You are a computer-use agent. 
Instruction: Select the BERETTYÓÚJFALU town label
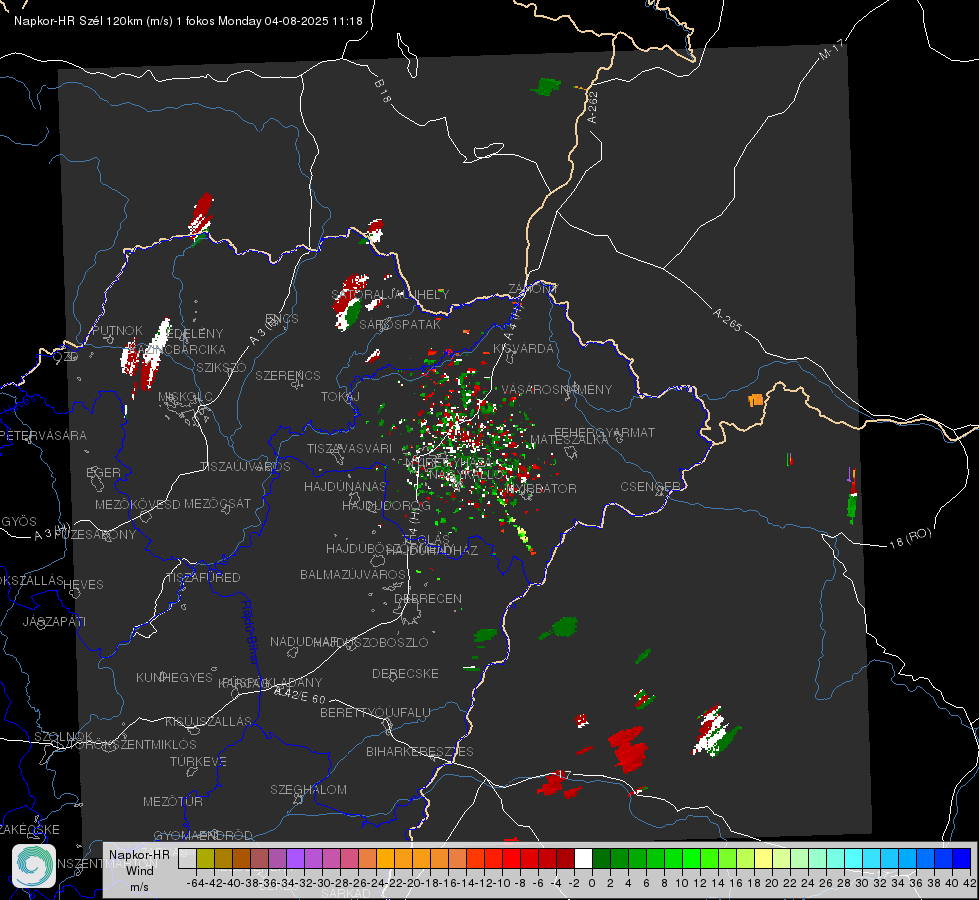[375, 712]
